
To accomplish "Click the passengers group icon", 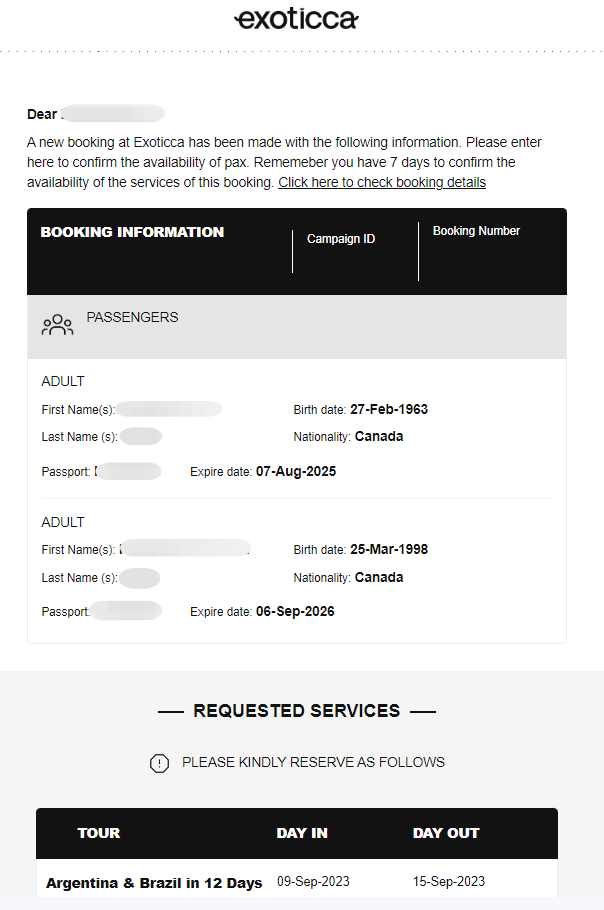I will click(x=57, y=325).
